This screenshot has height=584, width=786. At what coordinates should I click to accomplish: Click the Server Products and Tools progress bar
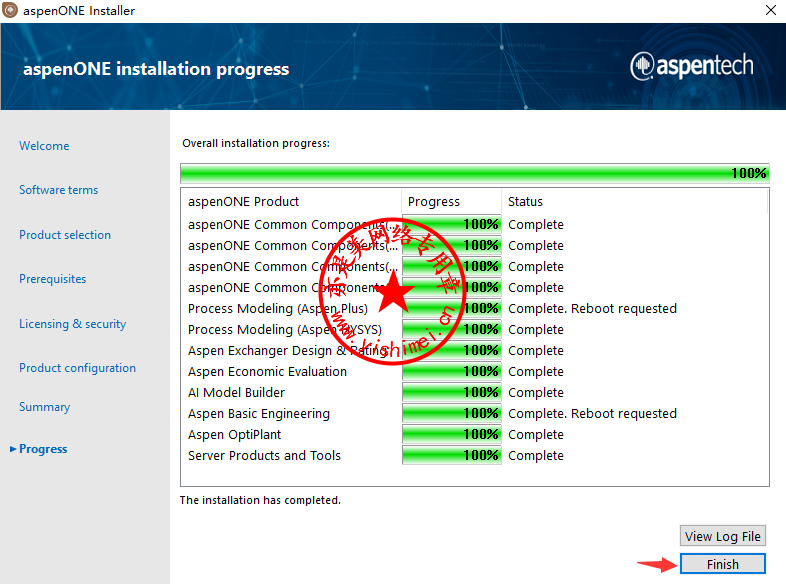452,455
